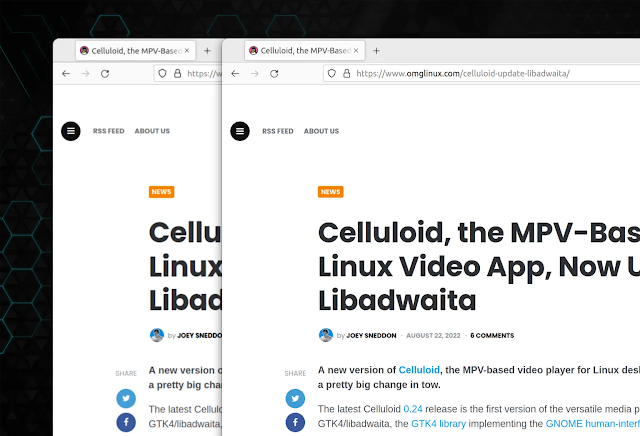Close the Celluloid tab in the front window
The image size is (640, 436).
(356, 50)
